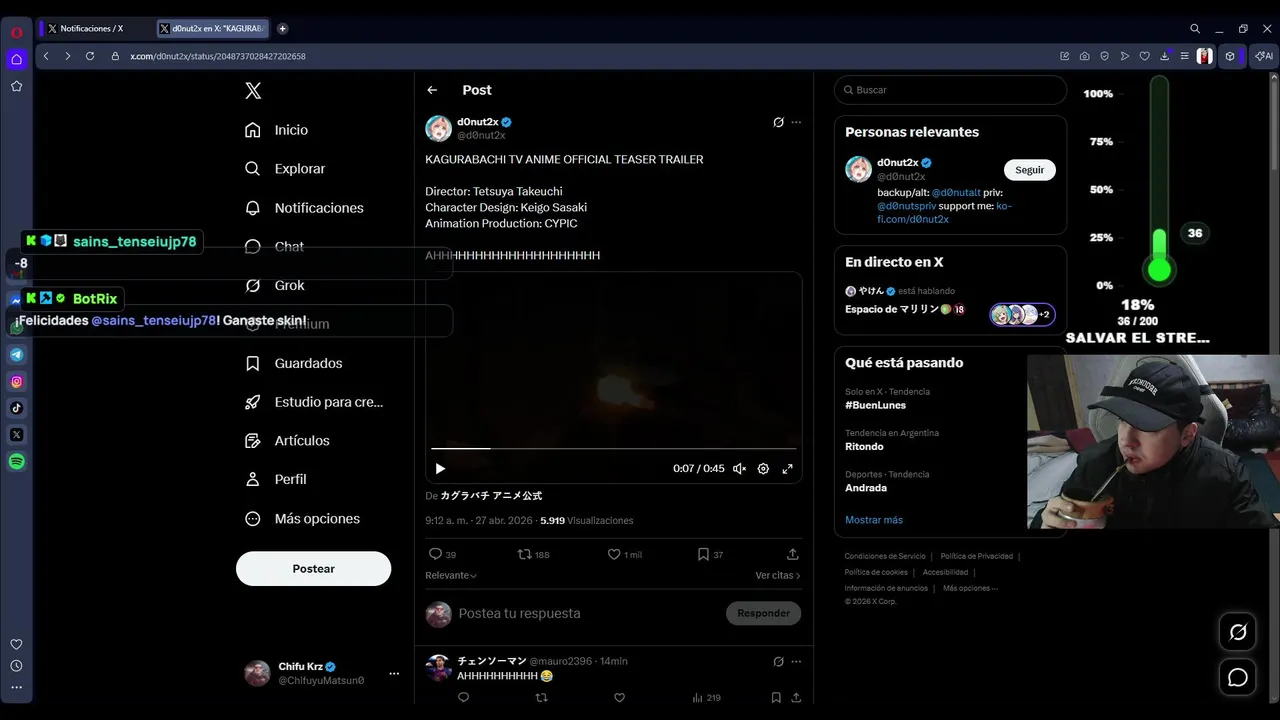Open the floating messages chat button
This screenshot has width=1280, height=720.
1238,677
